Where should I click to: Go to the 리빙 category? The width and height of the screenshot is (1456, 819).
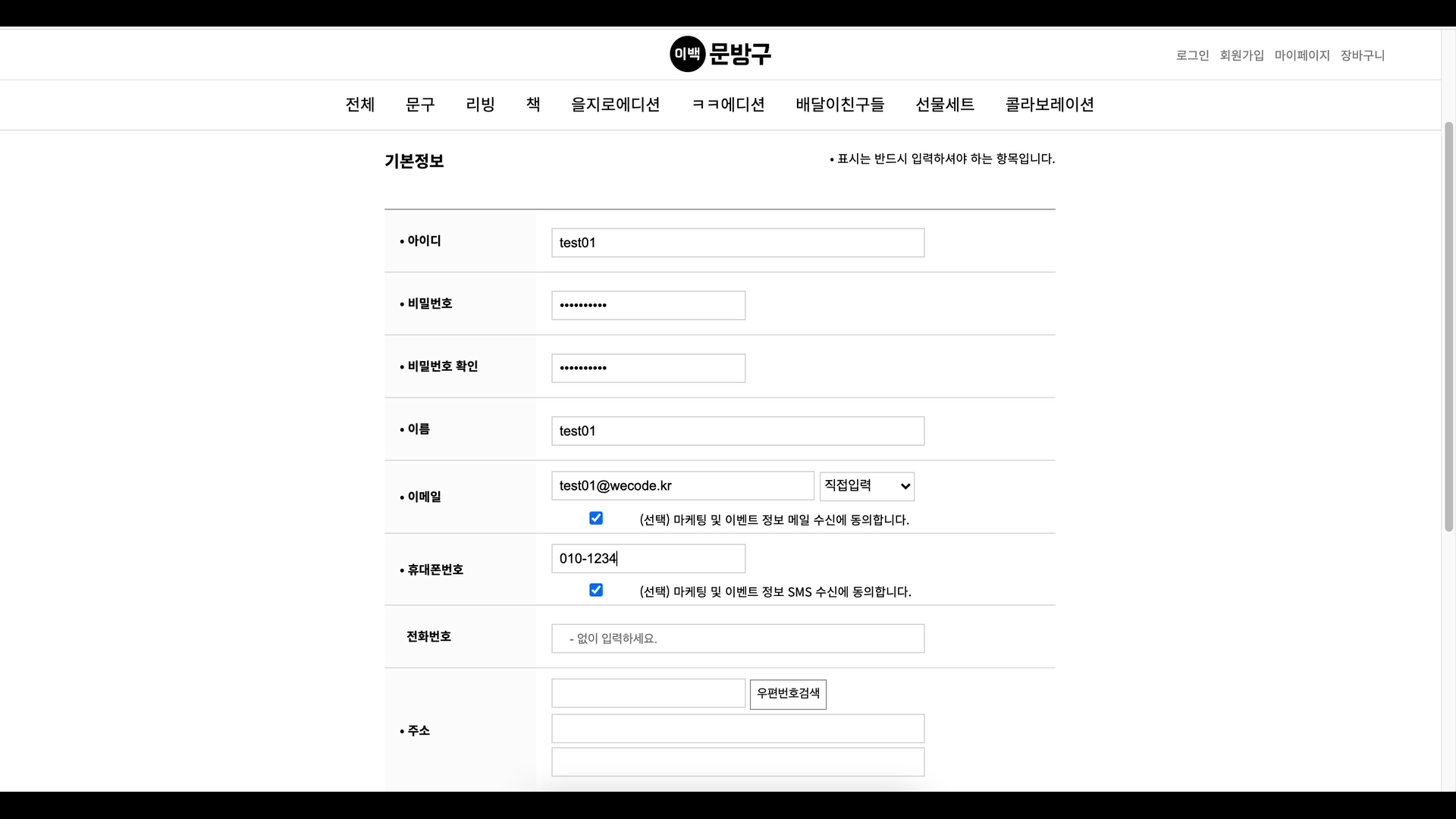480,105
